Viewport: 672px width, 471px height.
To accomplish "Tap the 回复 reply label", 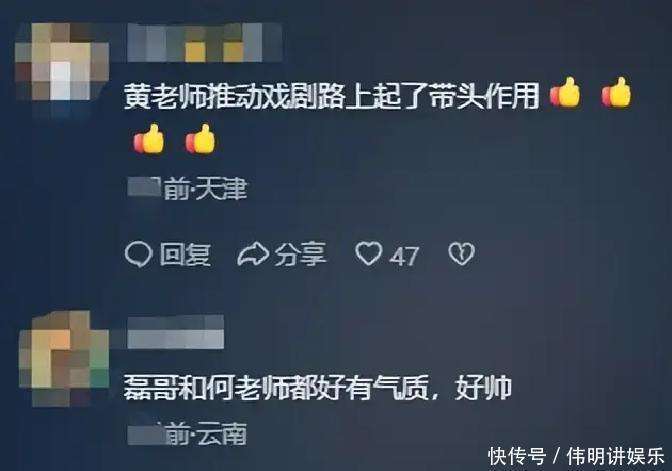I will click(185, 255).
